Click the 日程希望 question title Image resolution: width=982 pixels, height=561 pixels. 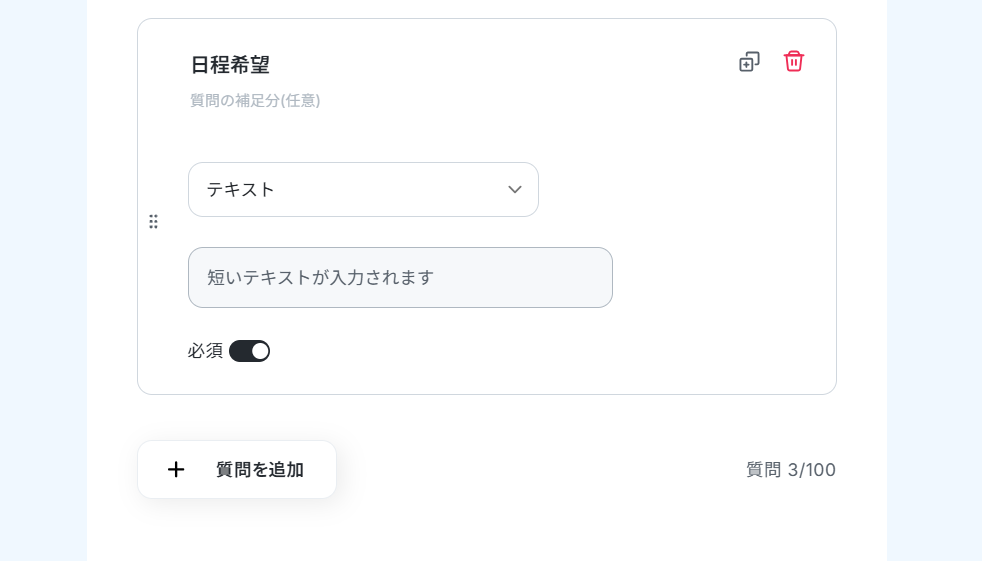click(x=230, y=65)
